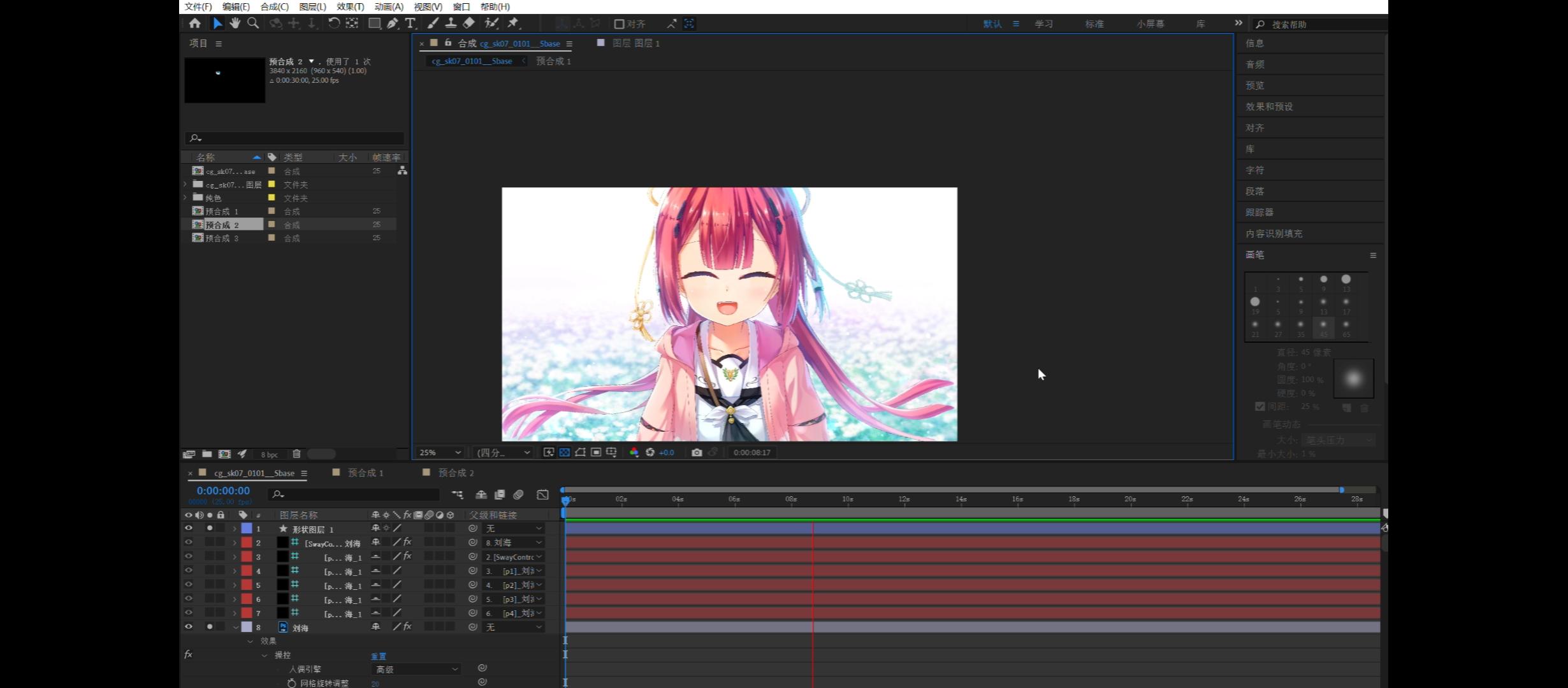
Task: Click the reset exposure icon in viewer
Action: [x=650, y=452]
